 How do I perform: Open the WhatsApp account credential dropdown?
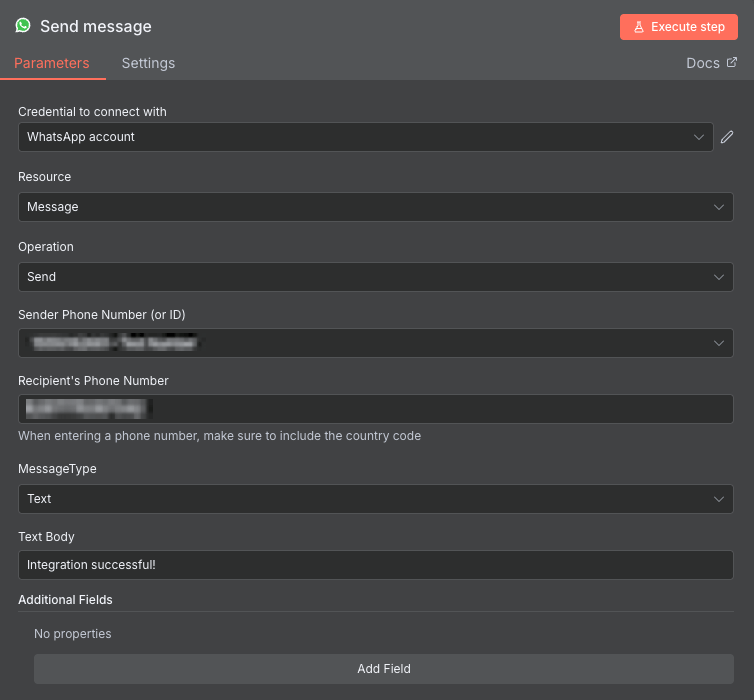[x=365, y=137]
